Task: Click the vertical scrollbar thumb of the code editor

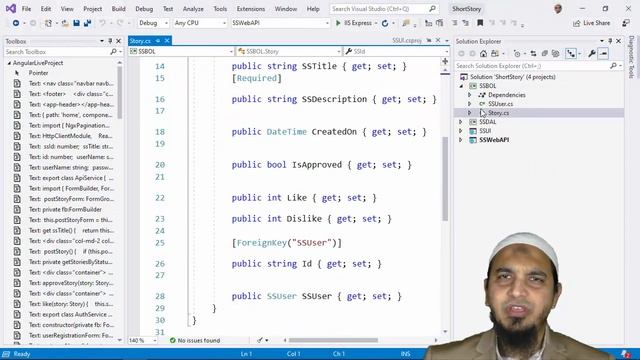Action: point(445,178)
